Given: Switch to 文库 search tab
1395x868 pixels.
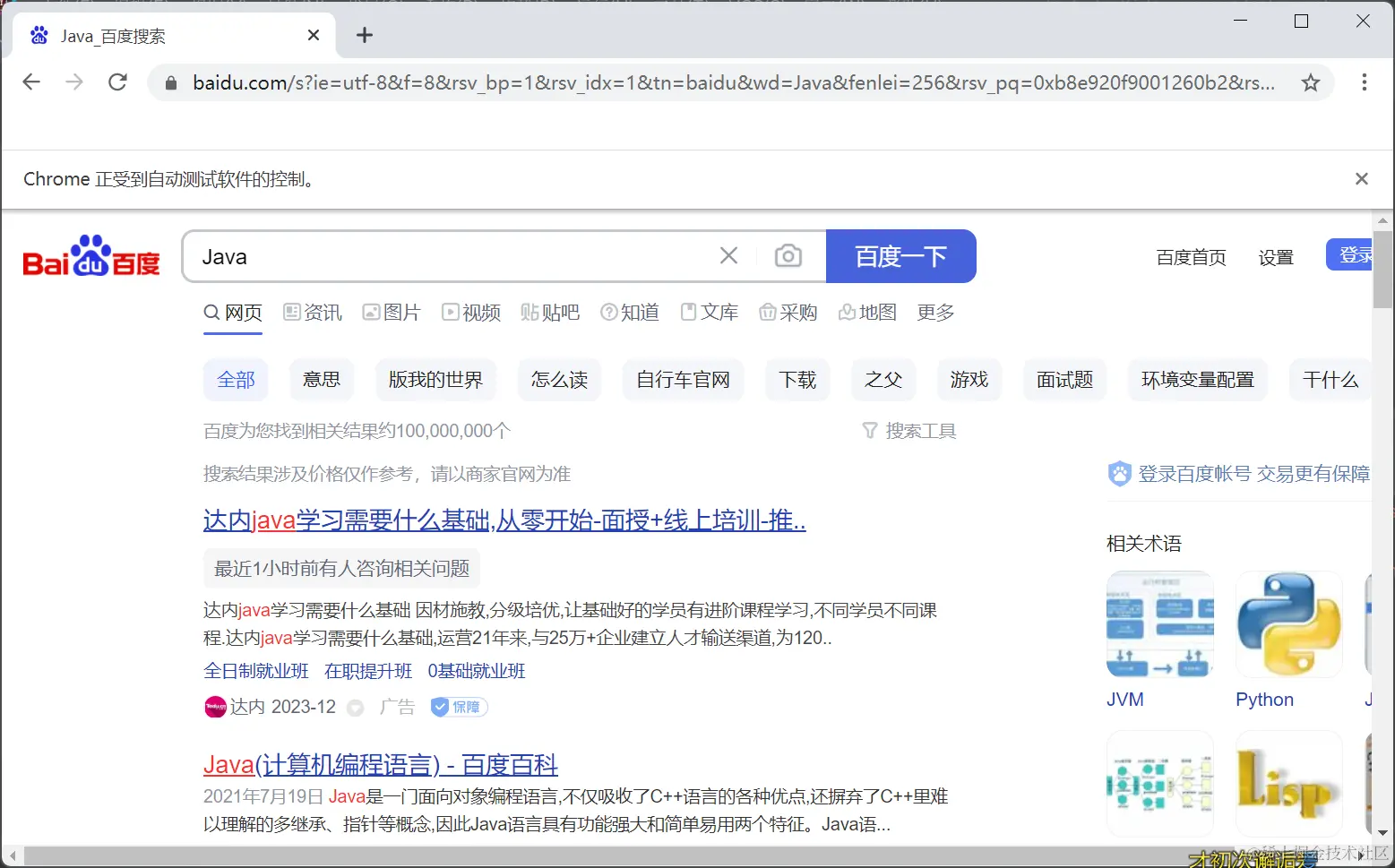Looking at the screenshot, I should click(x=710, y=313).
